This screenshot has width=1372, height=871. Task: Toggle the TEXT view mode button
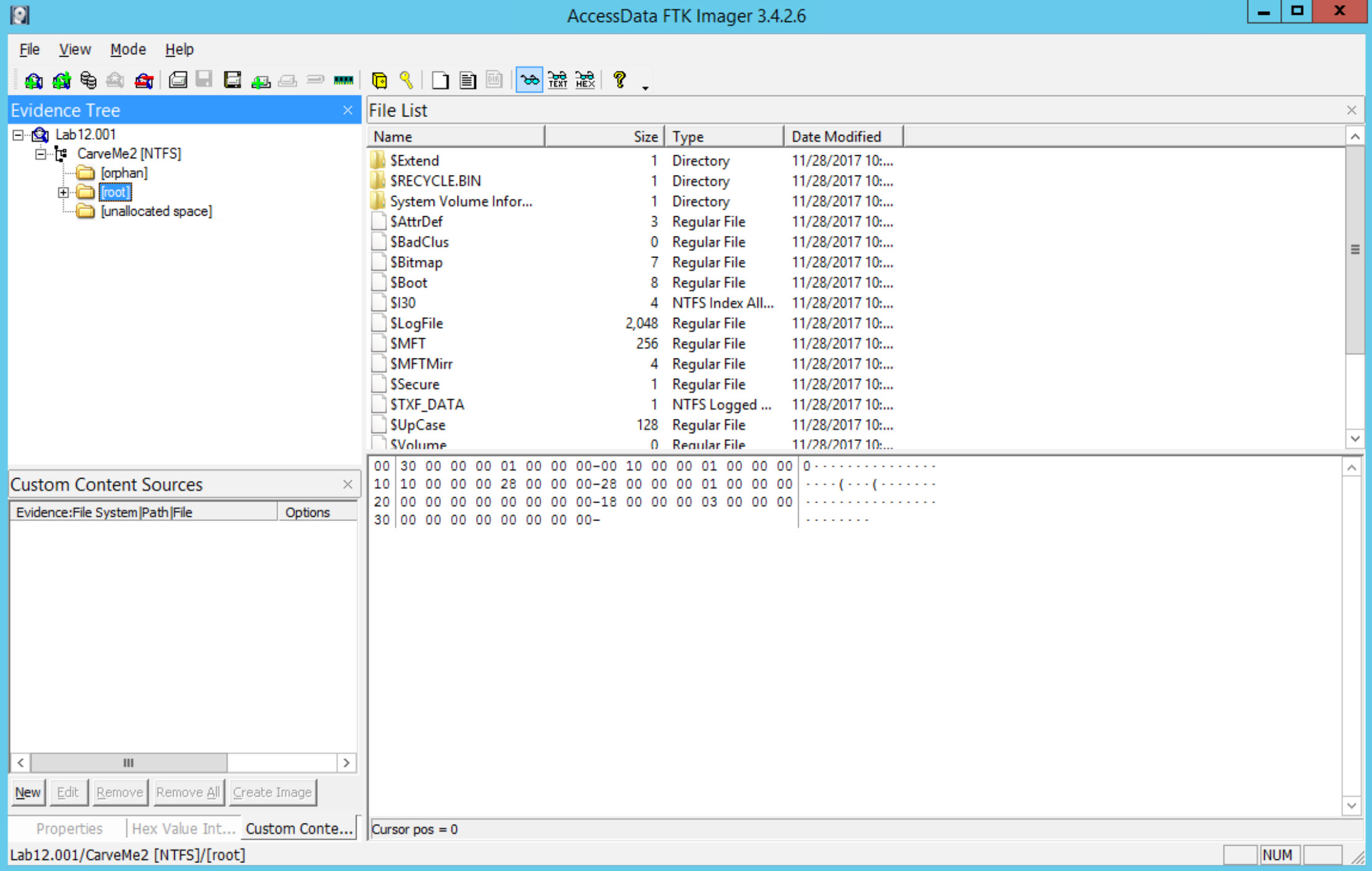point(557,80)
